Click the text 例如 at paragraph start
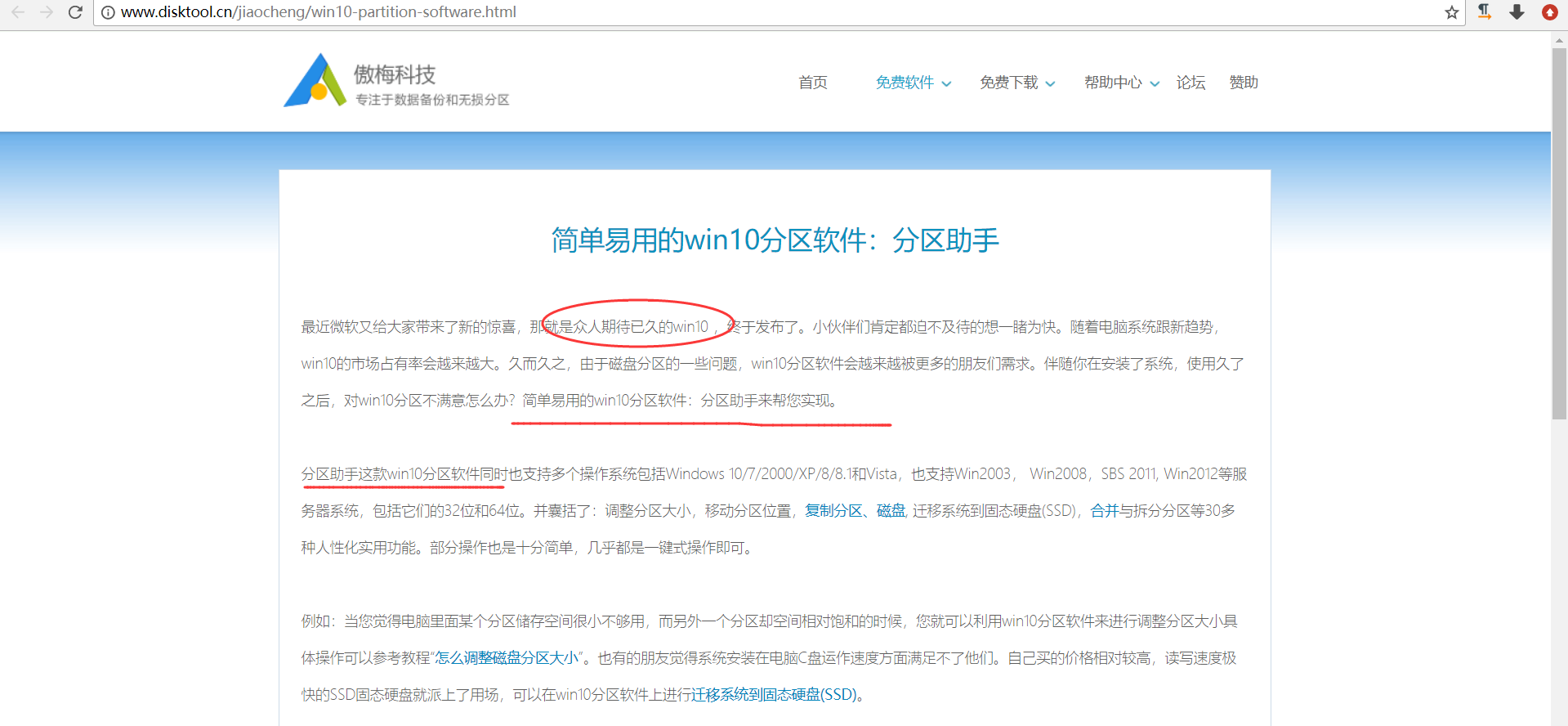Image resolution: width=1568 pixels, height=726 pixels. click(315, 621)
